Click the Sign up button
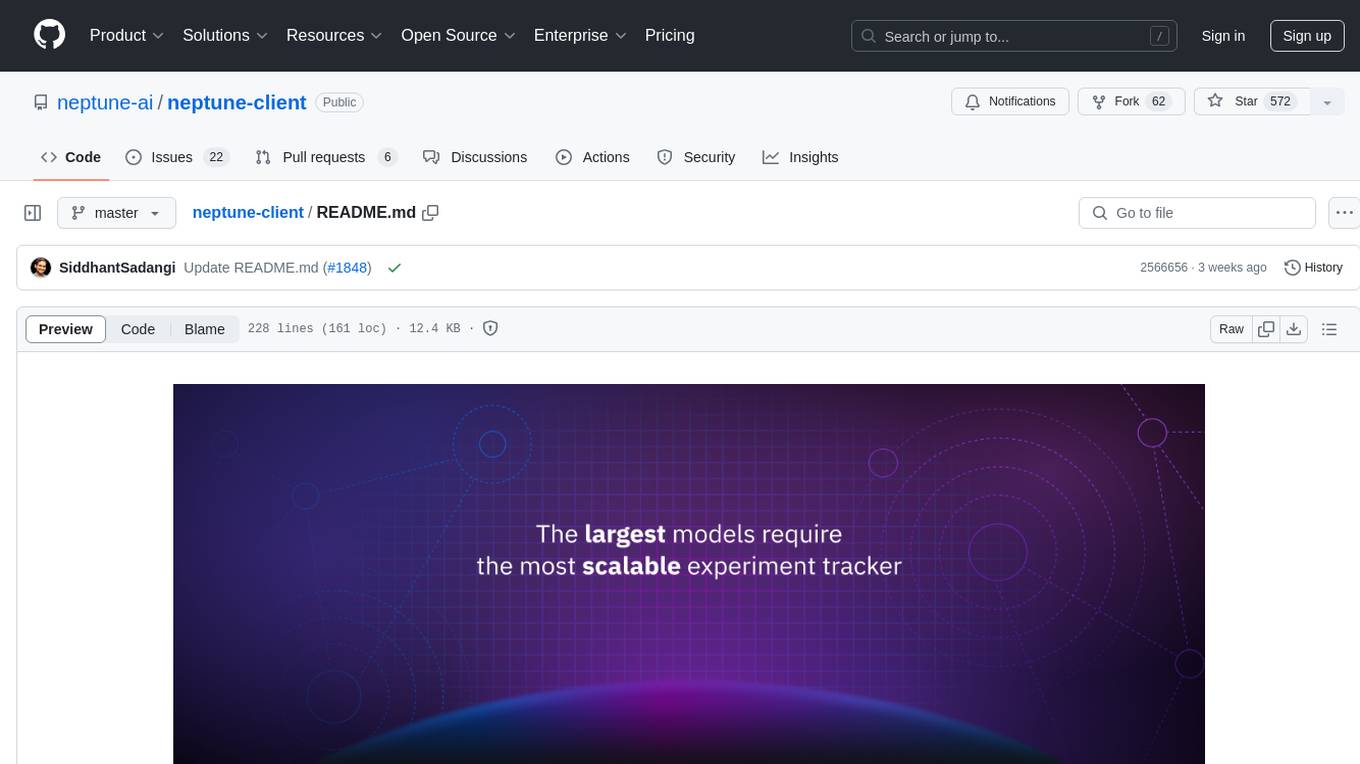 tap(1307, 36)
